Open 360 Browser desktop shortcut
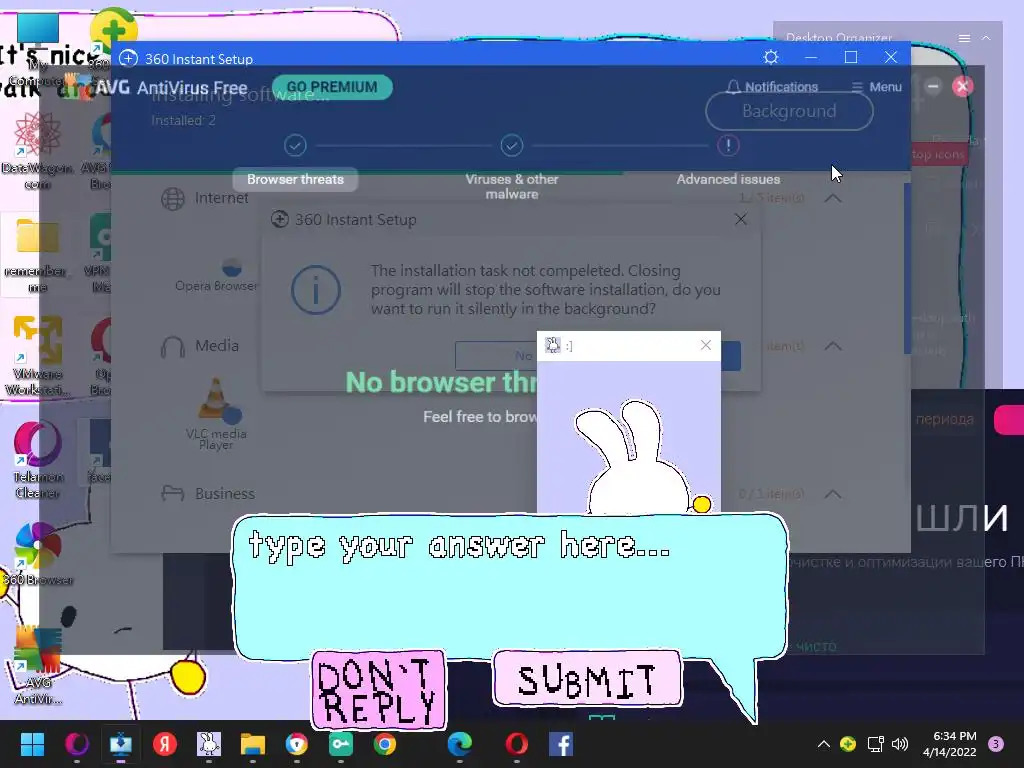The image size is (1024, 768). tap(37, 554)
